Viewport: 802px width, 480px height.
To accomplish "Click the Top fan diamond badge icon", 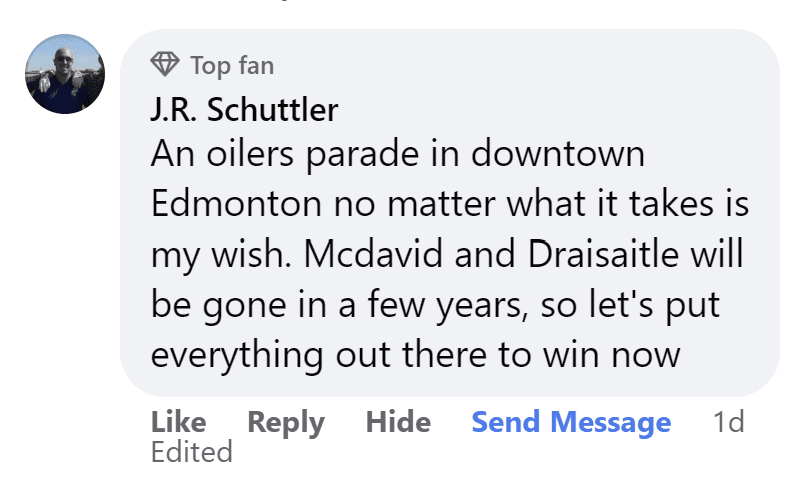I will (x=164, y=66).
